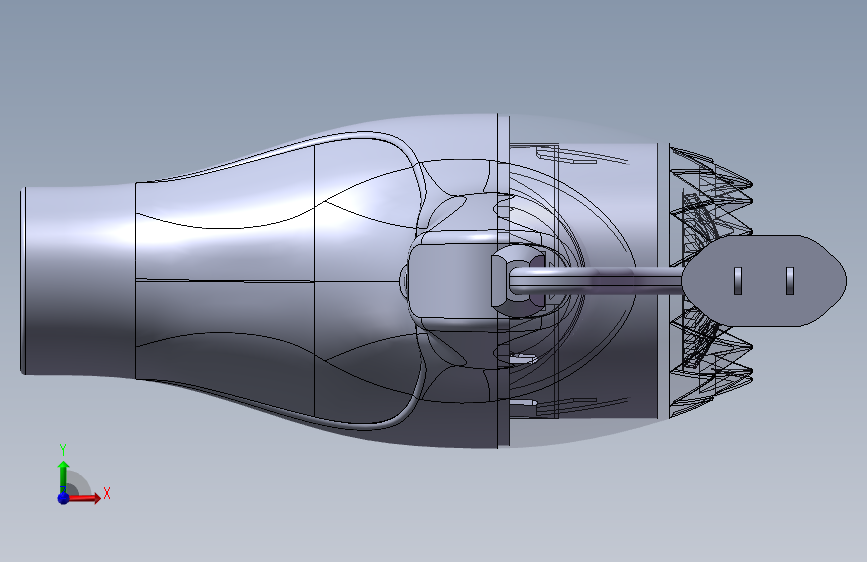The height and width of the screenshot is (562, 867).
Task: Select the left prong slot on the plug
Action: tap(738, 280)
